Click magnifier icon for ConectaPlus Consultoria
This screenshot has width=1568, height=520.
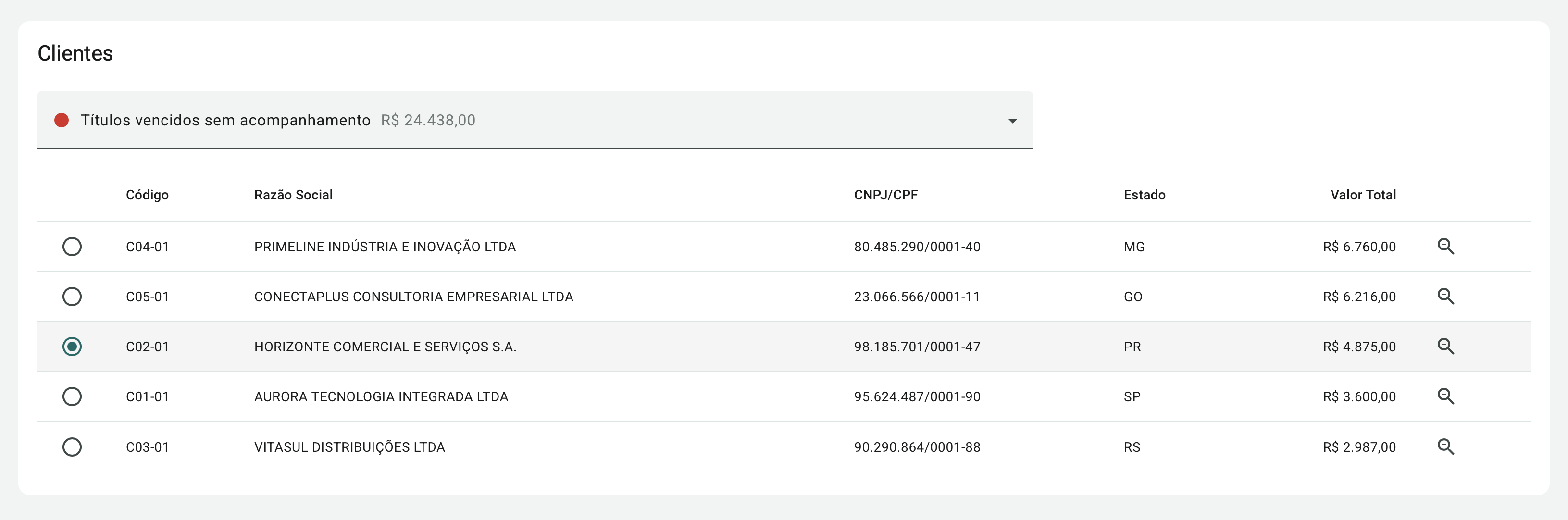(1445, 297)
